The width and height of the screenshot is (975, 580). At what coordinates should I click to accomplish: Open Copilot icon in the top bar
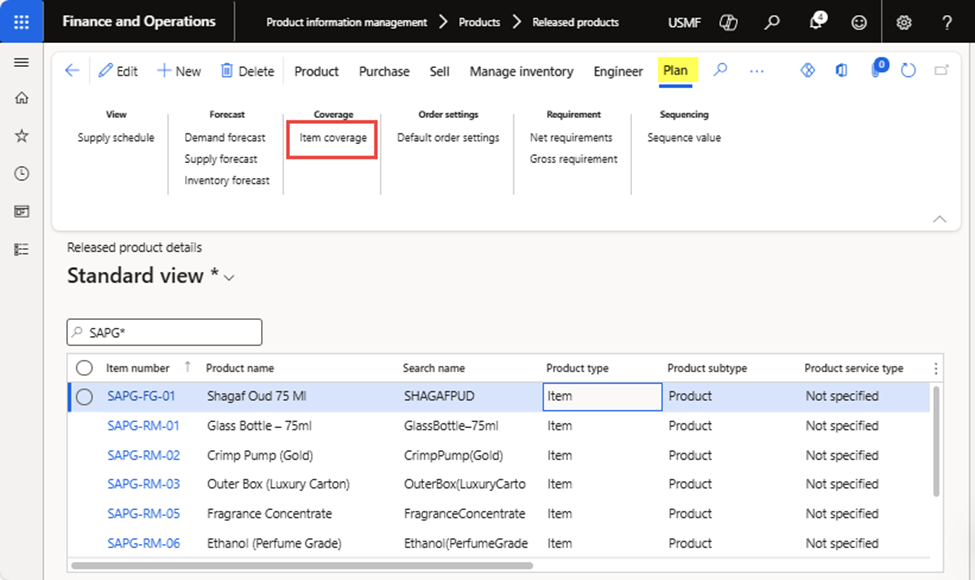tap(728, 22)
